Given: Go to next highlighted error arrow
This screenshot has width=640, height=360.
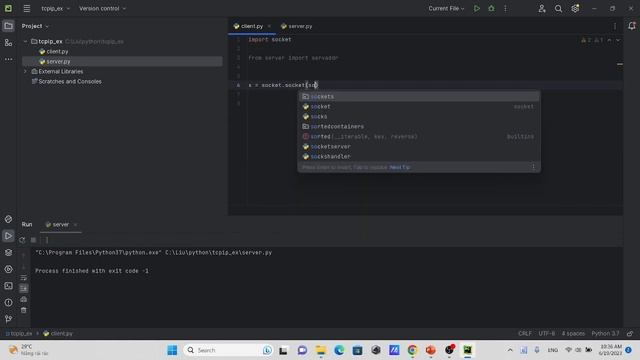Looking at the screenshot, I should coord(618,40).
